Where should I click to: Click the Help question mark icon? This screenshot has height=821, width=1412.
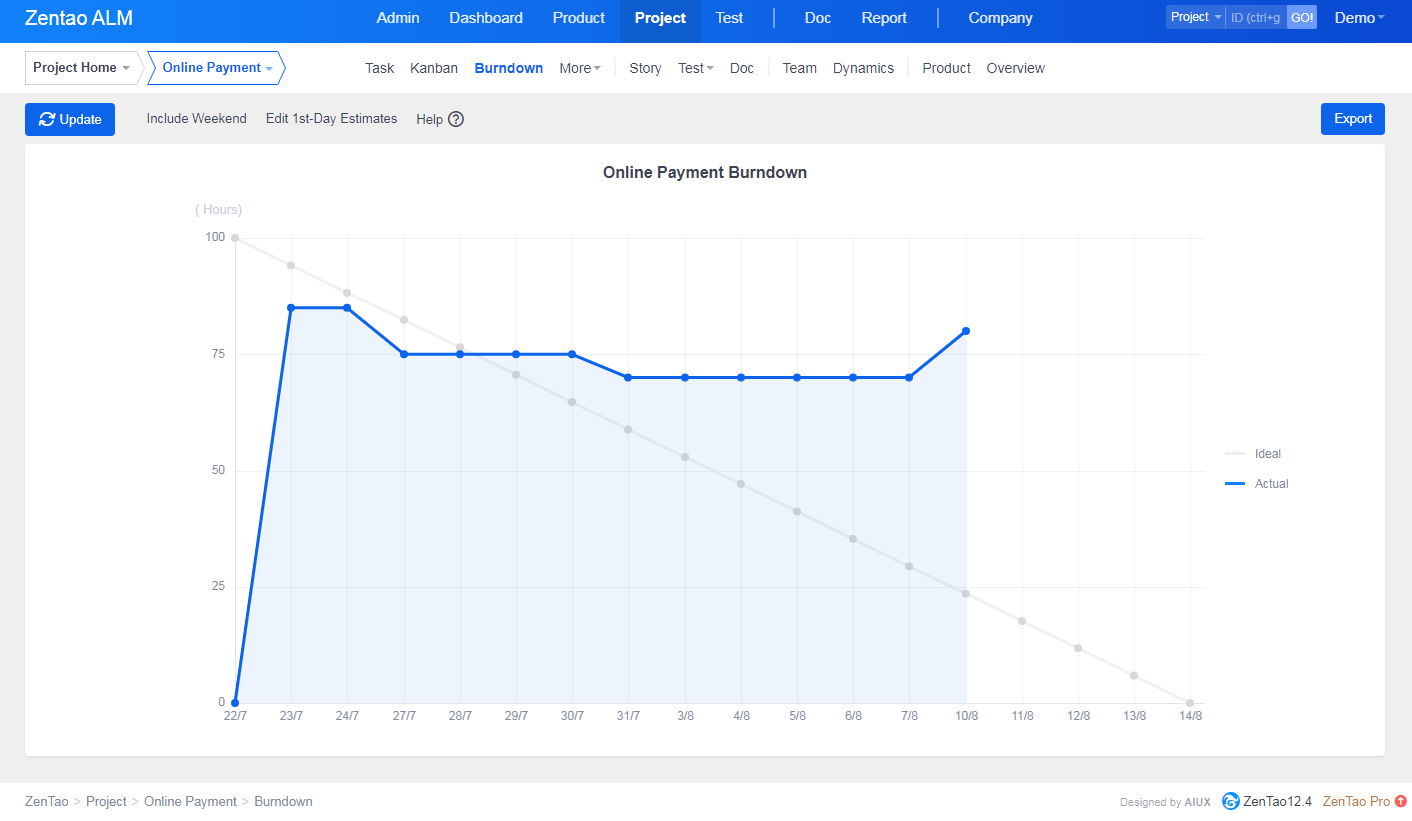456,119
